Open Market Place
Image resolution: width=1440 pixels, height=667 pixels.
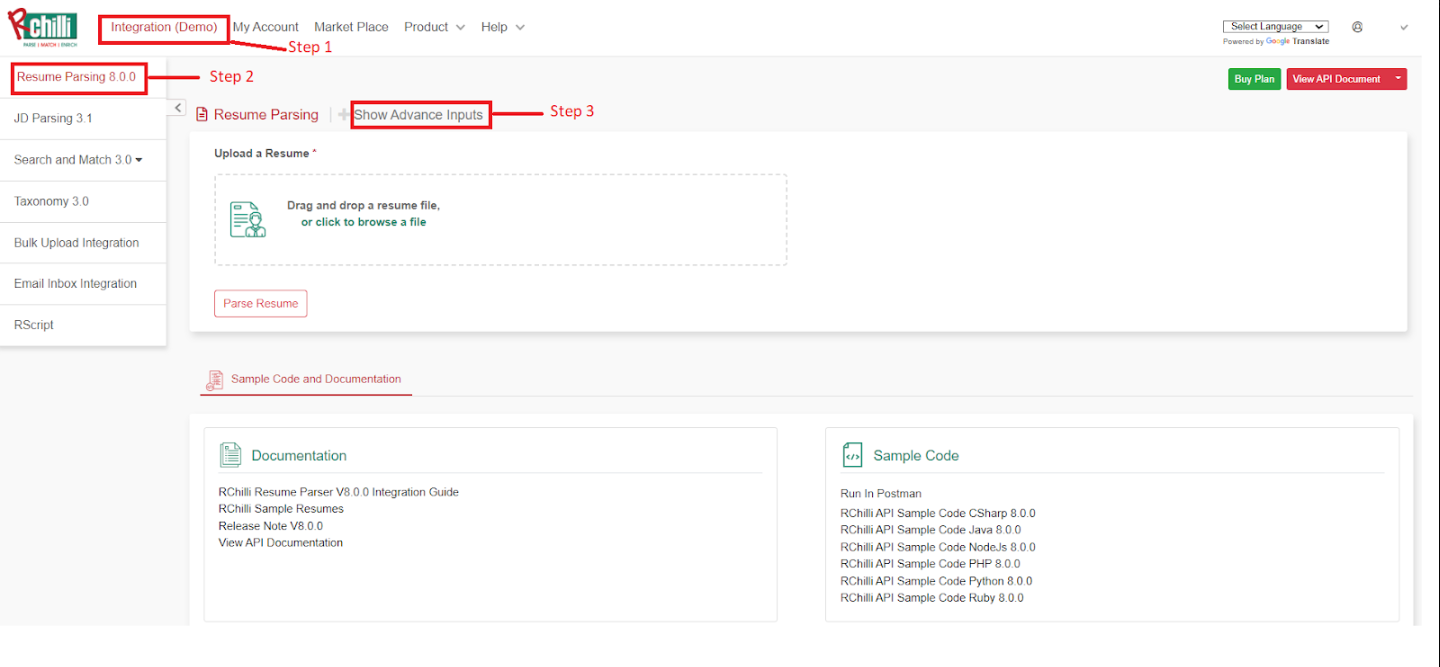[x=351, y=27]
